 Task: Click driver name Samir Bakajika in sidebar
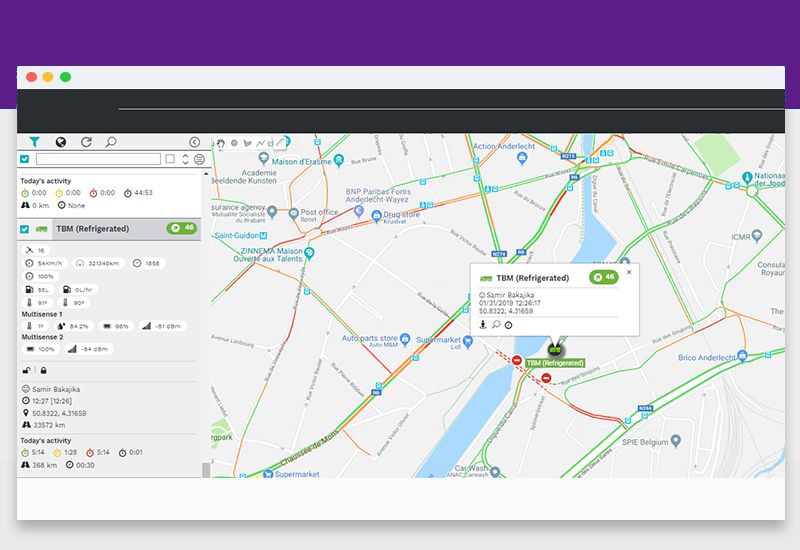(x=56, y=389)
